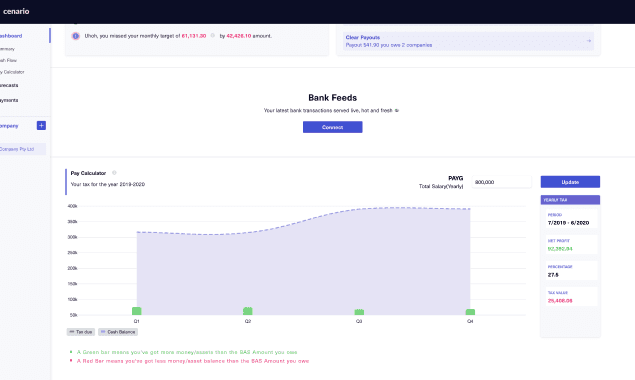Expand the Payments sidebar section
Screen dimensions: 635x380
tap(9, 100)
